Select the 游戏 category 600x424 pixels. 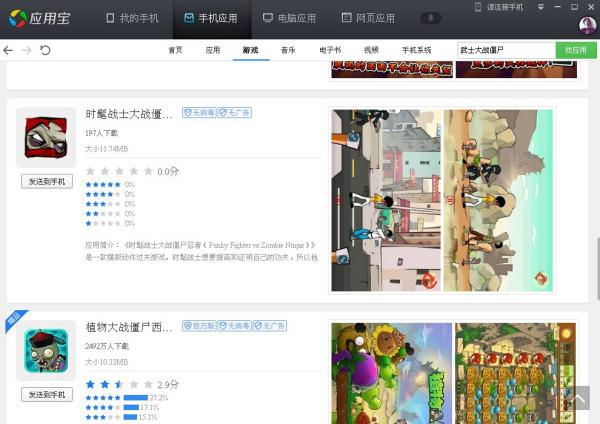tap(251, 50)
